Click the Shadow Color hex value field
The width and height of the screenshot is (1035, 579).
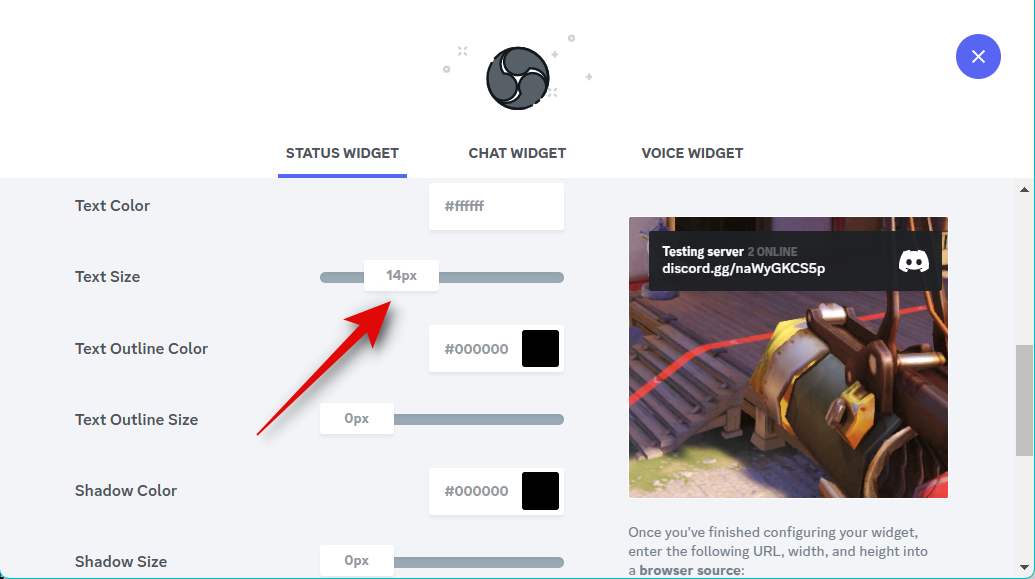tap(476, 491)
